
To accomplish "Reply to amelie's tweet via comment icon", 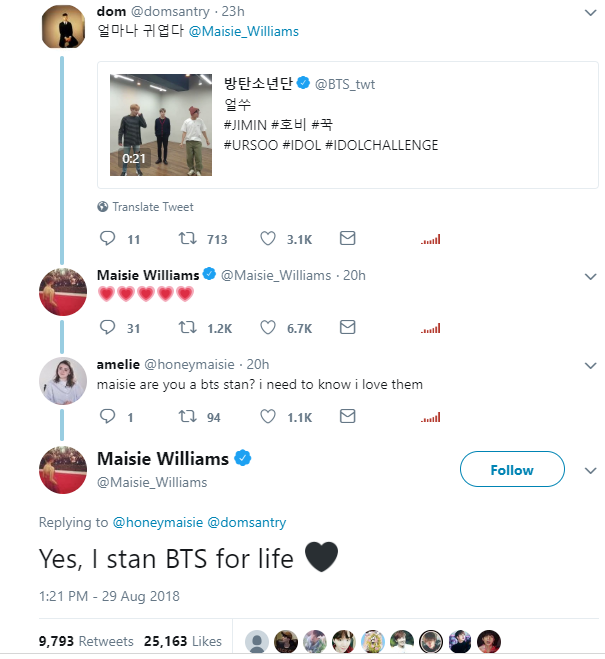I will 109,416.
